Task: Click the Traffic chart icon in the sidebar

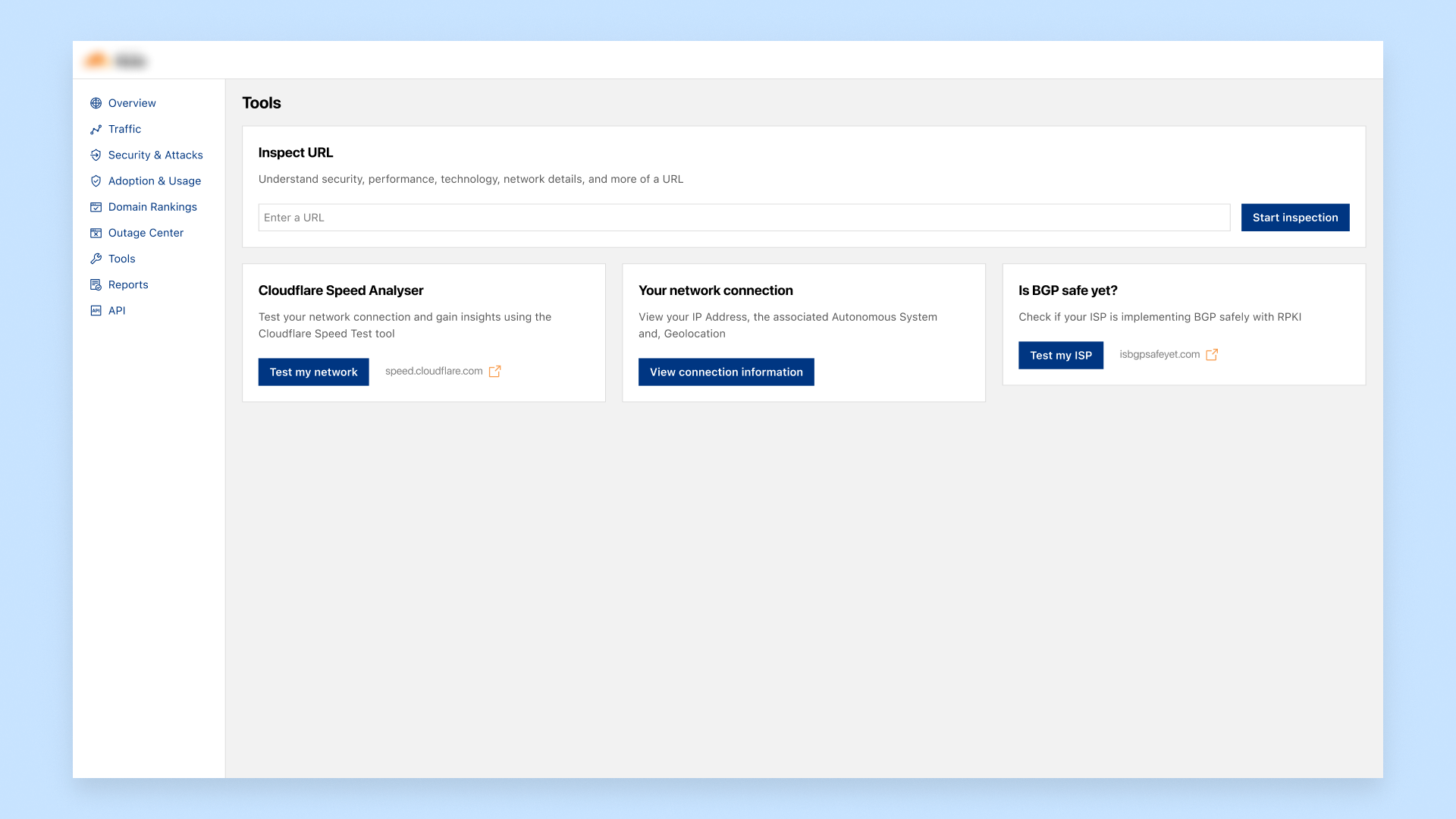Action: tap(96, 130)
